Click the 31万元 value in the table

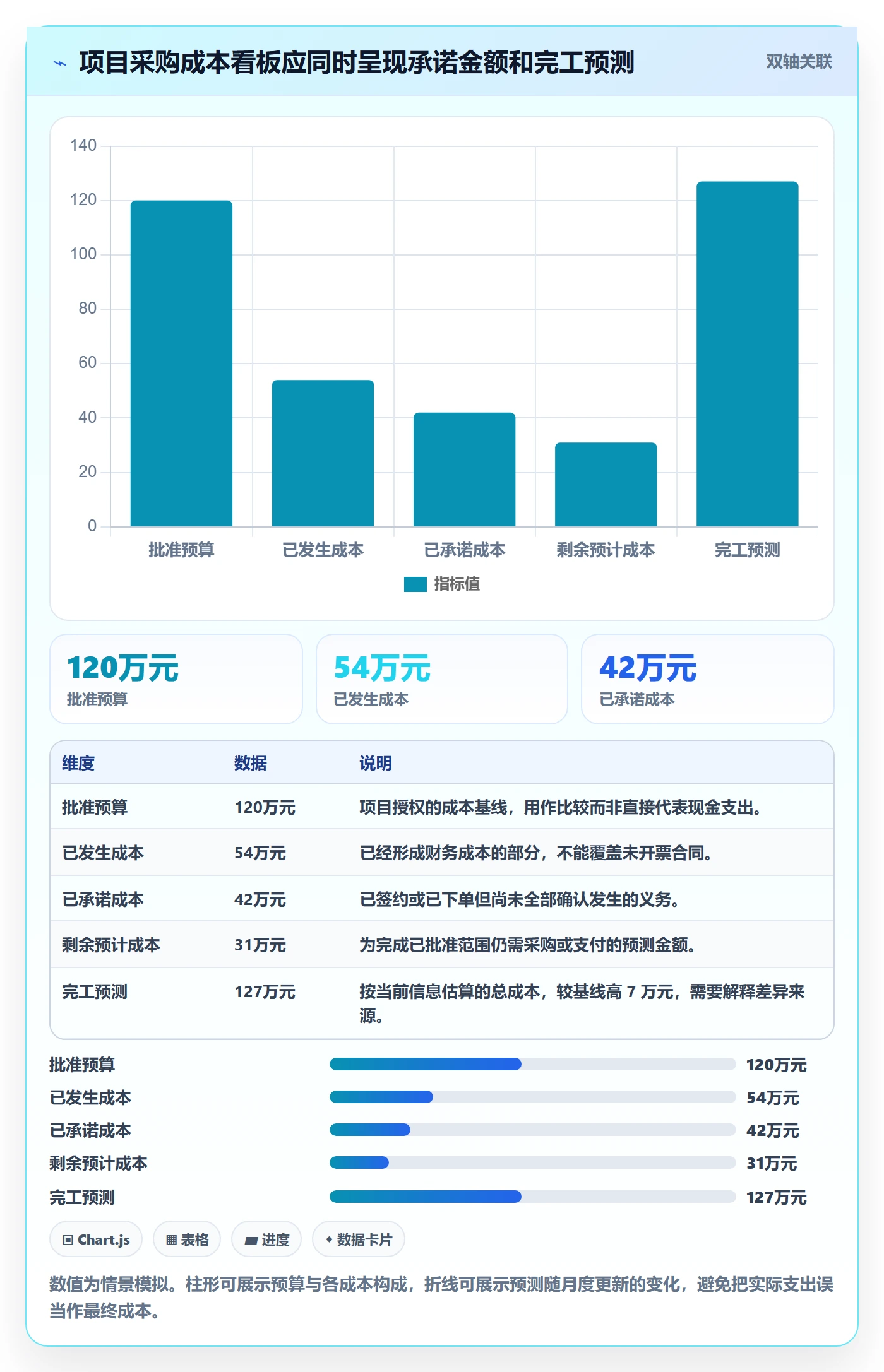pos(260,945)
